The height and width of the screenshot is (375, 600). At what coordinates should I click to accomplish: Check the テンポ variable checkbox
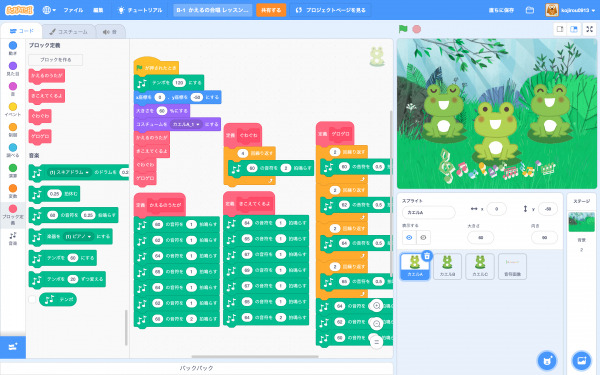33,299
